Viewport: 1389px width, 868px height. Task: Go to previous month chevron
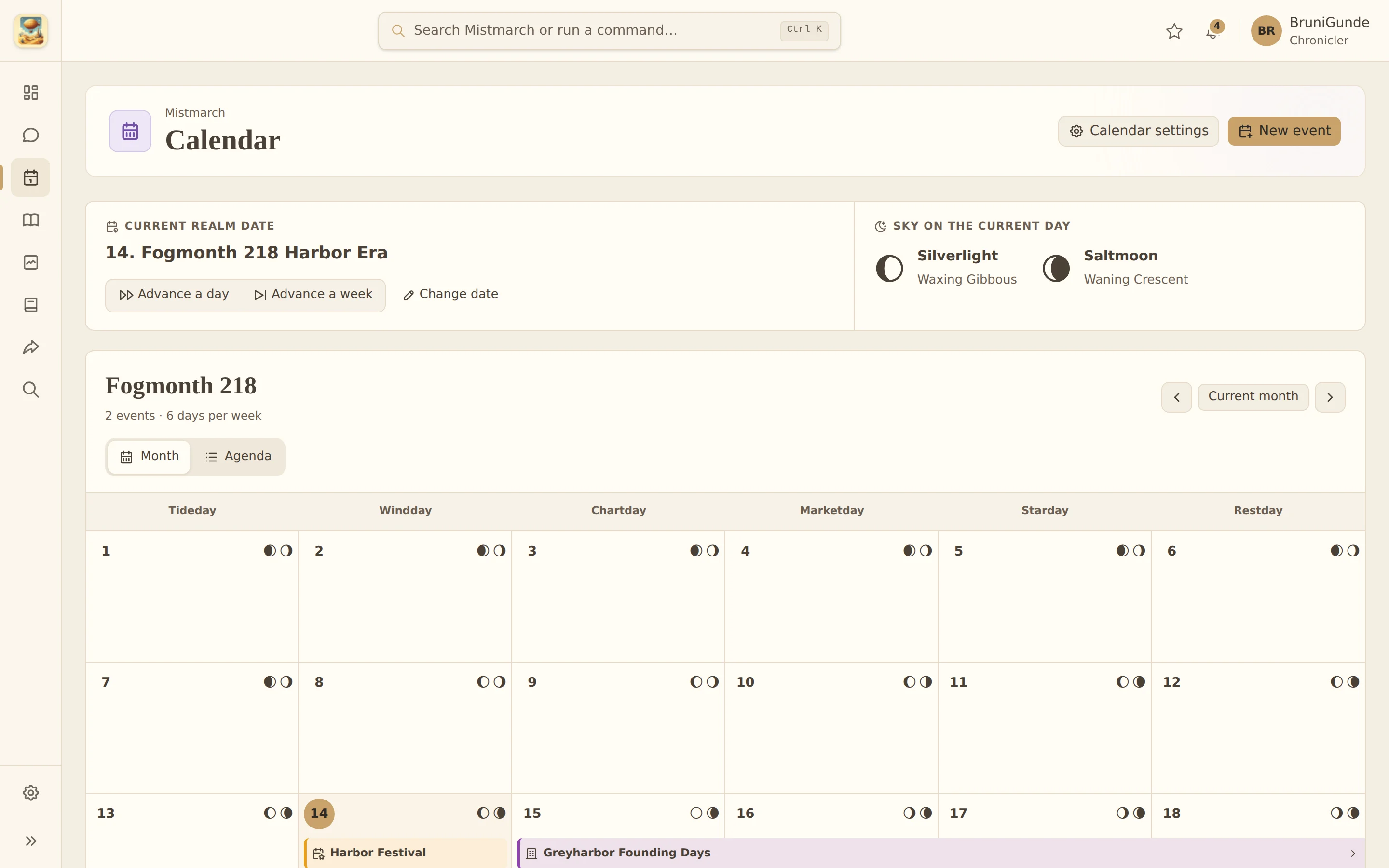[x=1177, y=397]
